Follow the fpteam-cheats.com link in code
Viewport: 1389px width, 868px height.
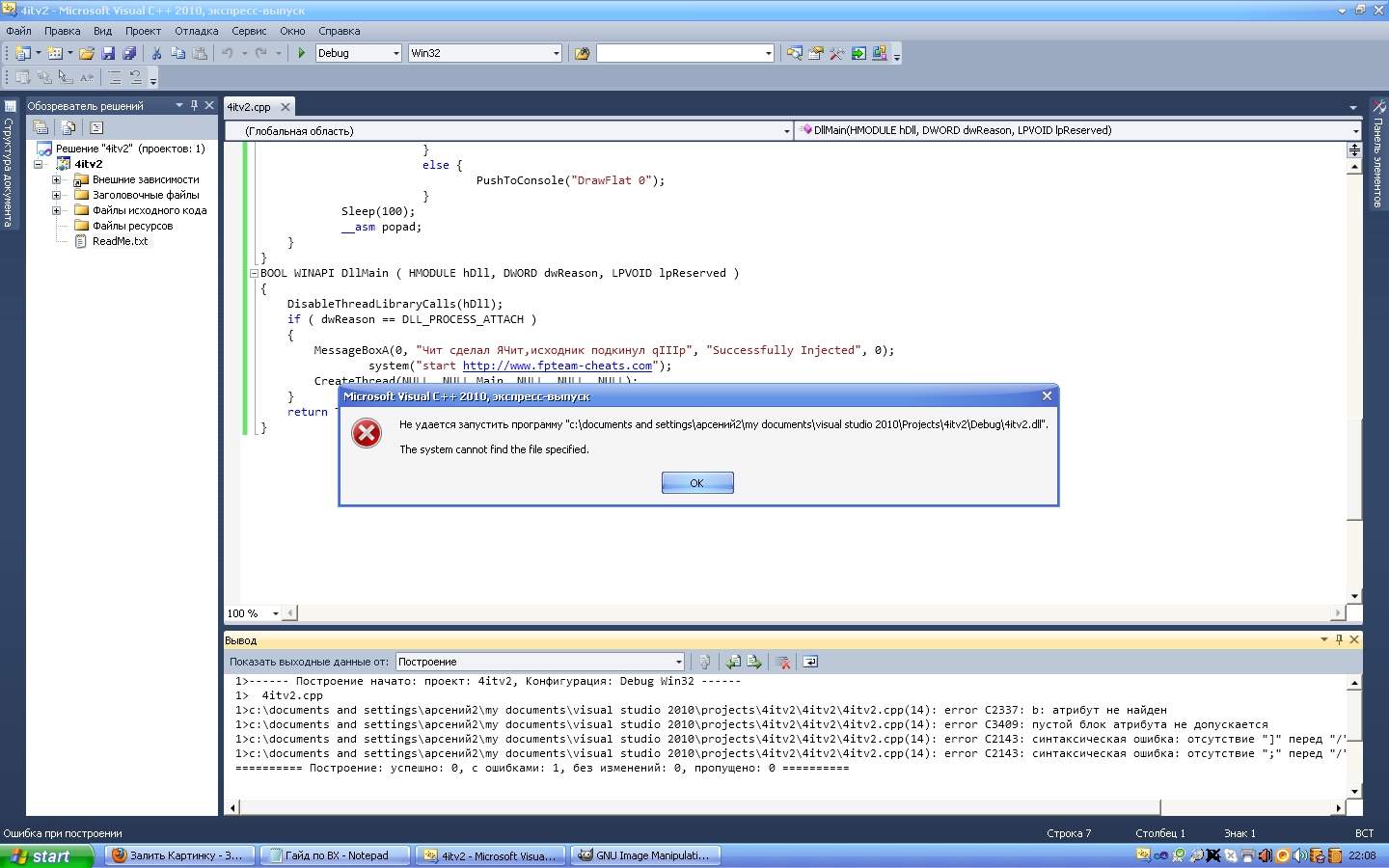tap(558, 366)
